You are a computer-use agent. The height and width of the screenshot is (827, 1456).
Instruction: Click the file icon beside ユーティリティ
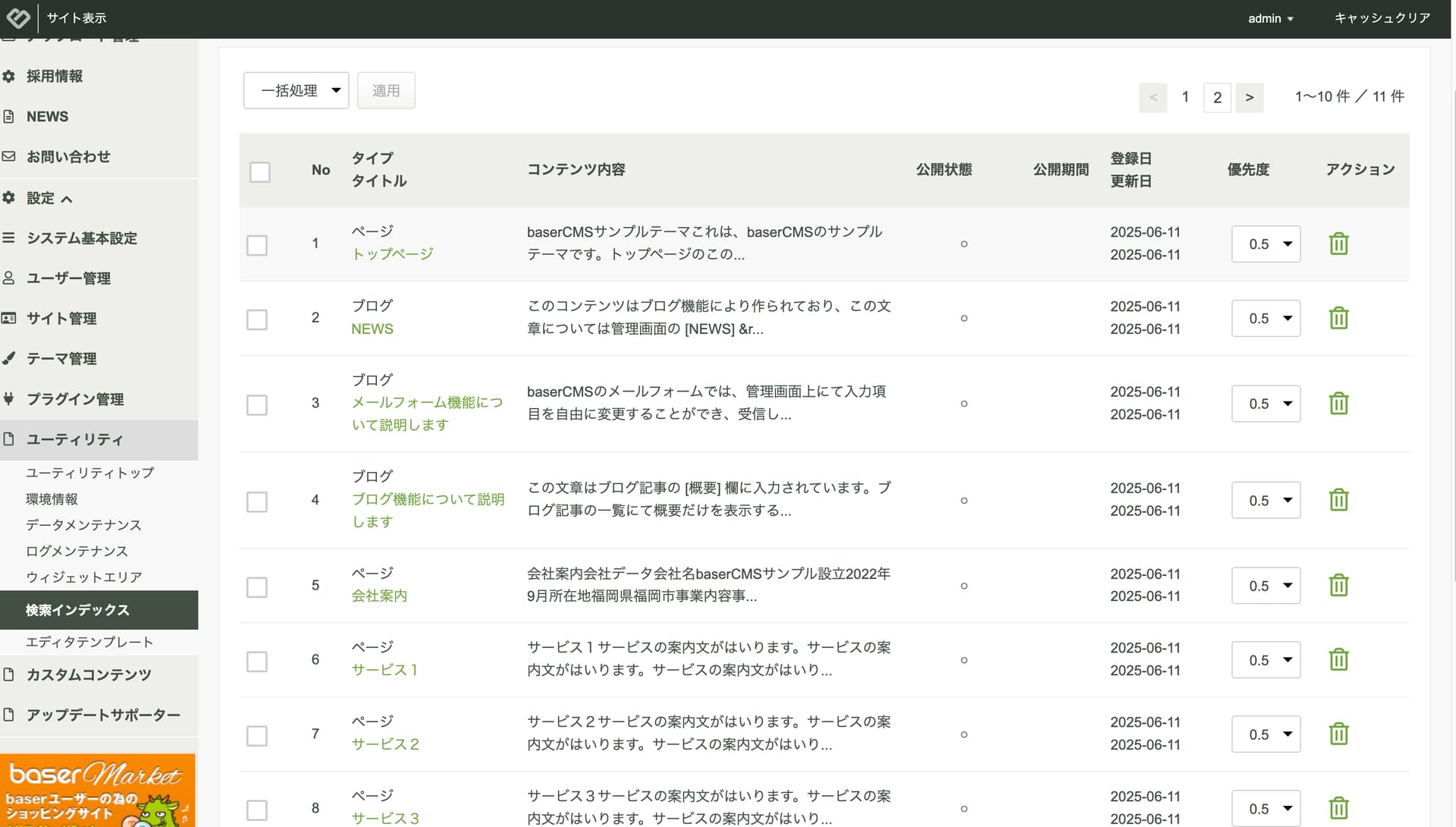click(8, 439)
